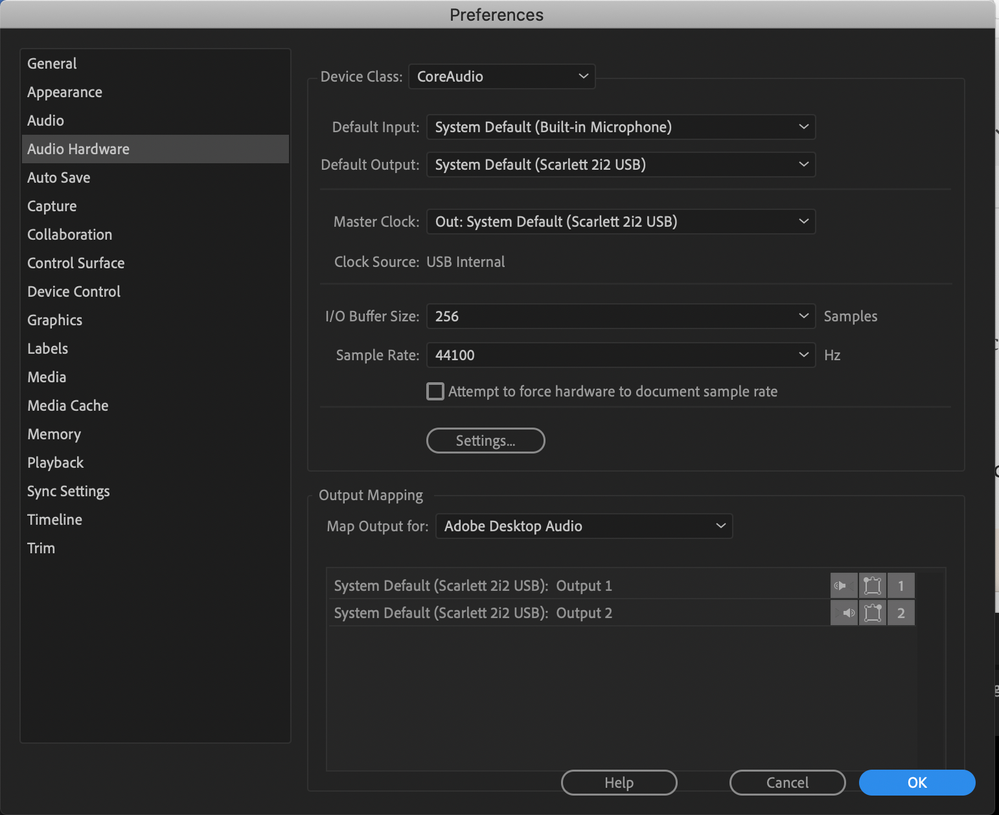Viewport: 999px width, 815px height.
Task: Switch to Media Cache preferences
Action: pos(68,405)
